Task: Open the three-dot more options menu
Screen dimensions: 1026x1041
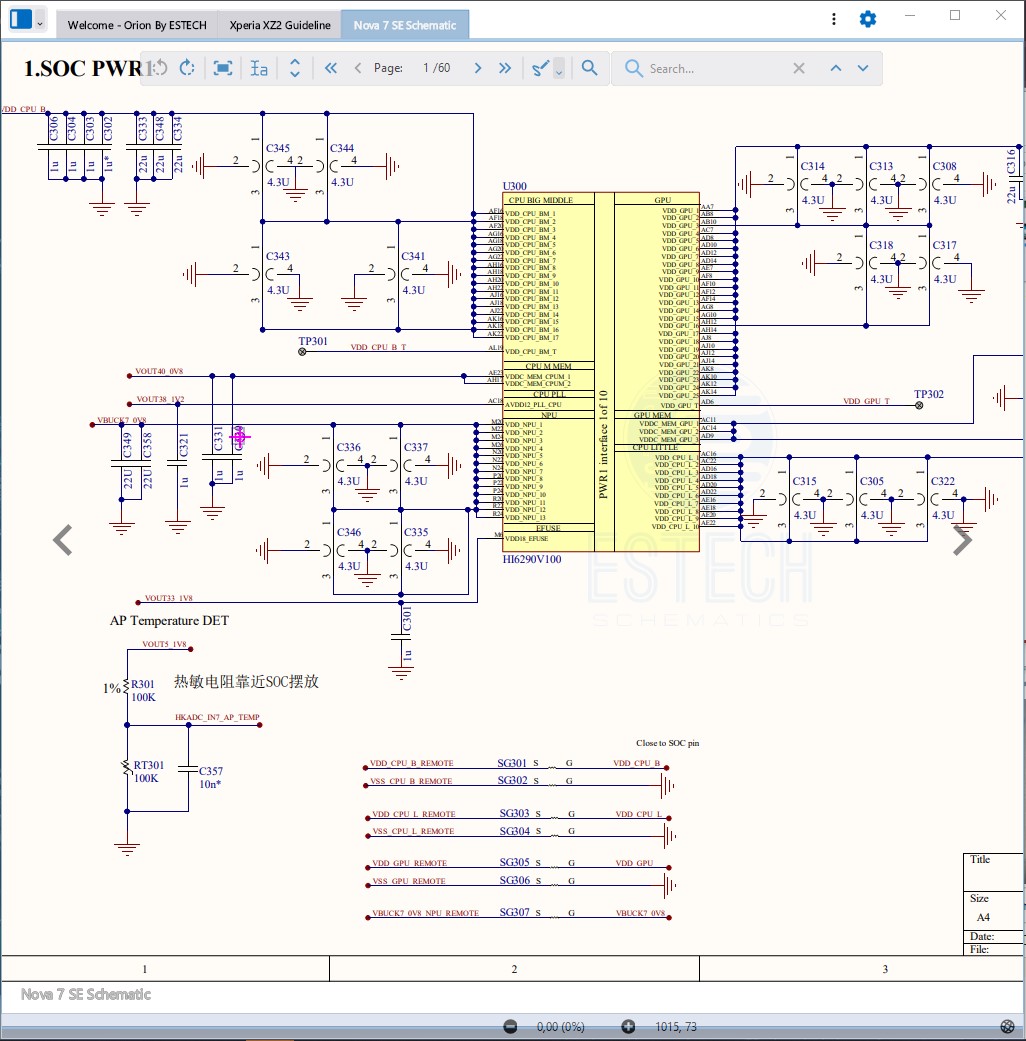Action: [835, 19]
